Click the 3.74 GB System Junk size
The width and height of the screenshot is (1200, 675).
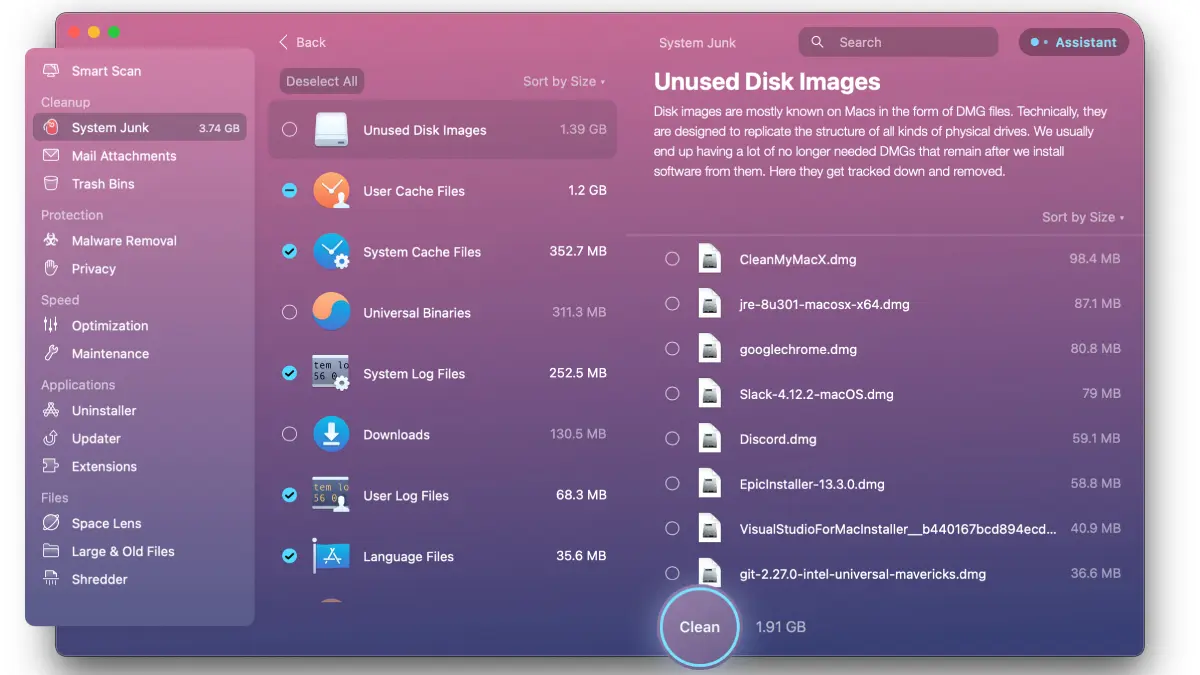(x=219, y=128)
